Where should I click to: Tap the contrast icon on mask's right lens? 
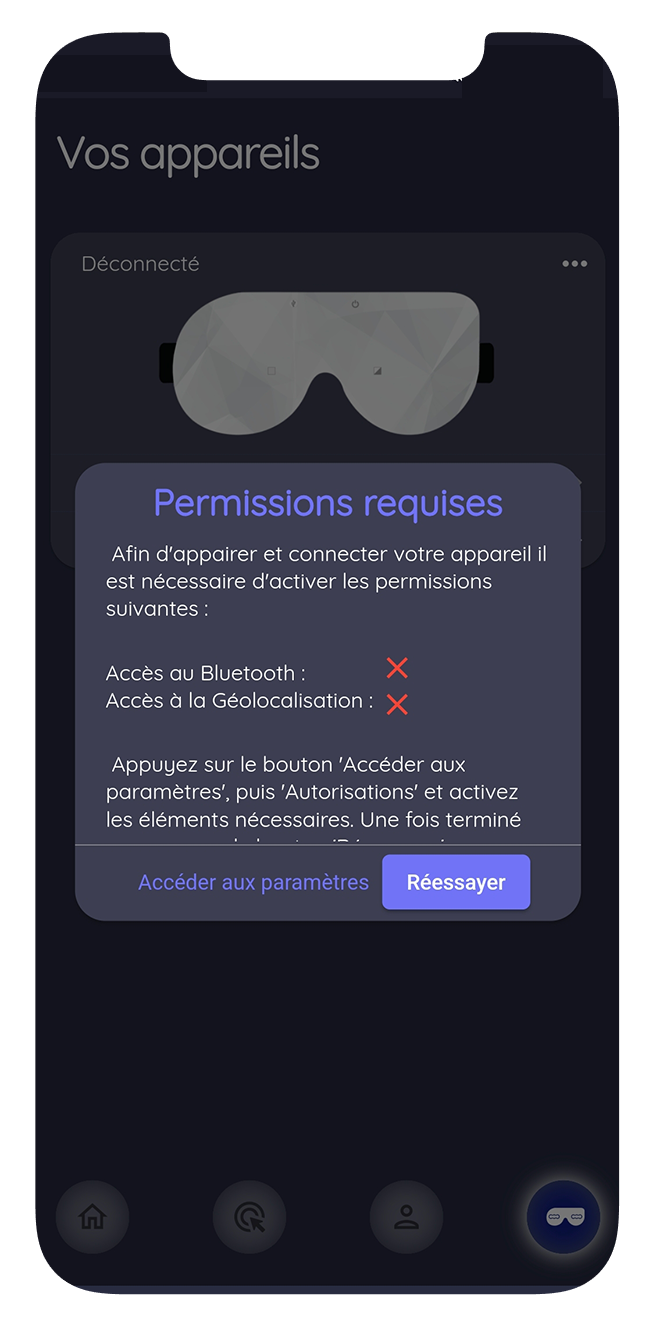coord(377,371)
